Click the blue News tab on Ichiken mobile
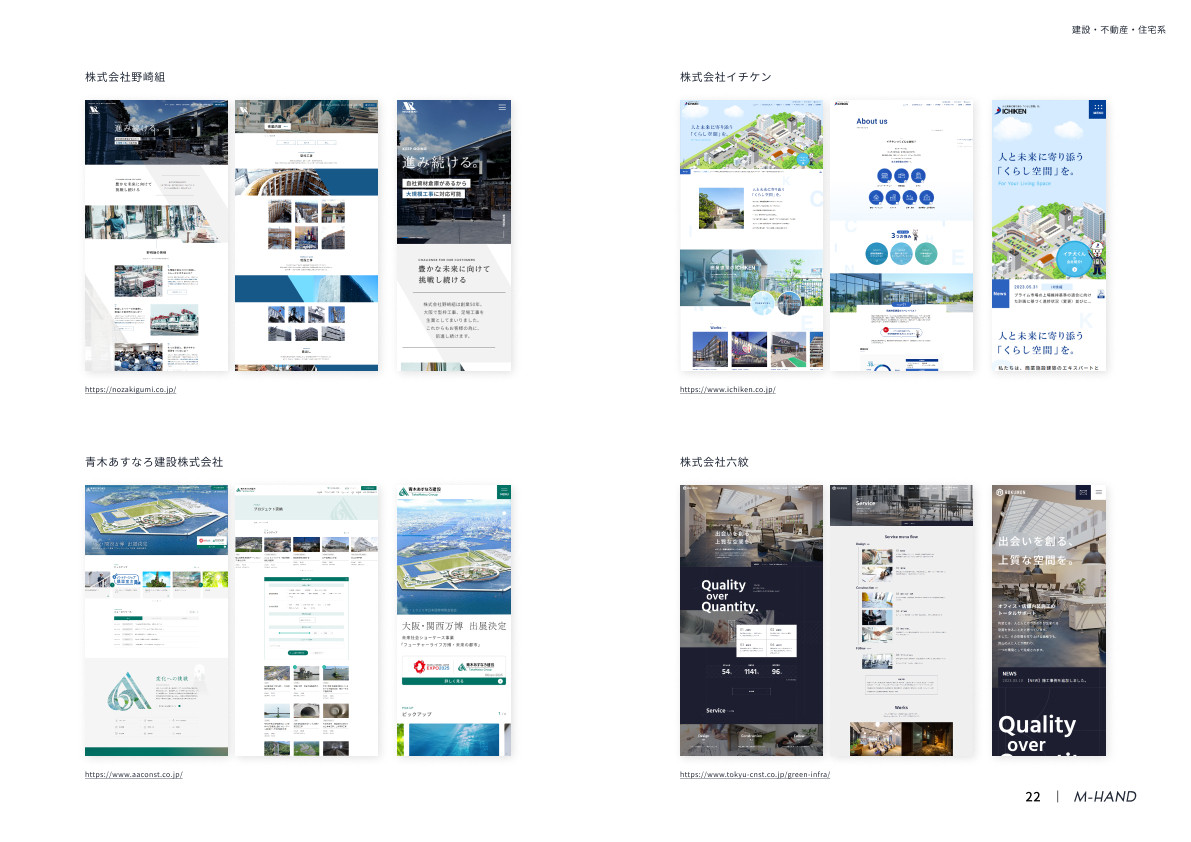 tap(1000, 294)
